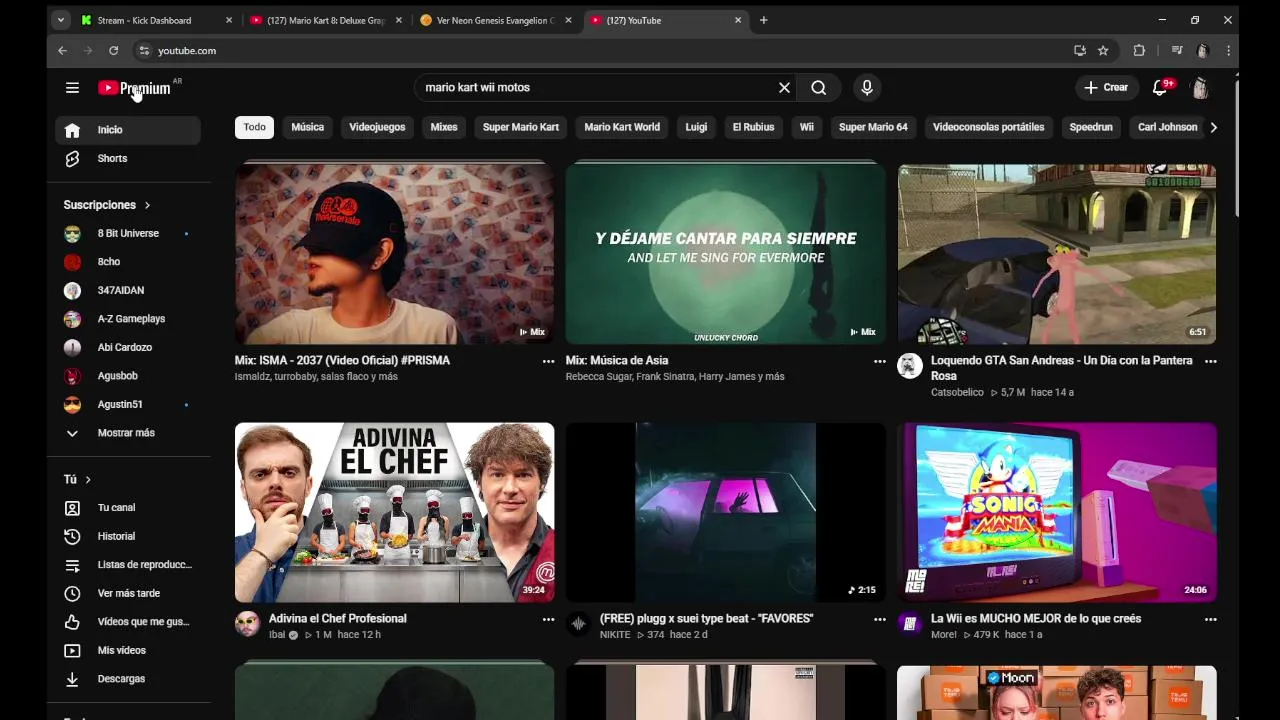Show more filter chips with arrow
The height and width of the screenshot is (720, 1280).
click(1213, 128)
